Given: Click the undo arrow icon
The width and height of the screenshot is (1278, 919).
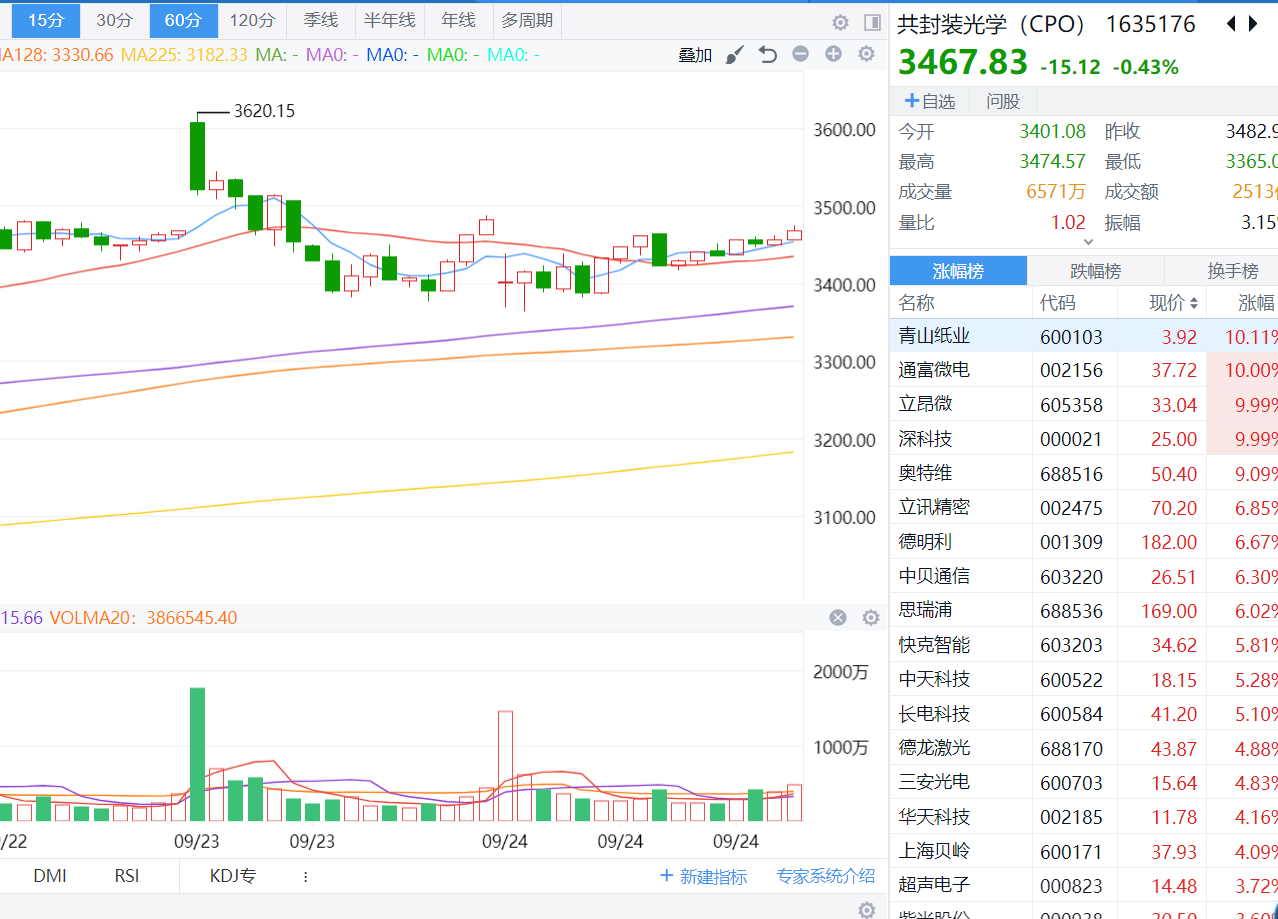Looking at the screenshot, I should (x=768, y=55).
